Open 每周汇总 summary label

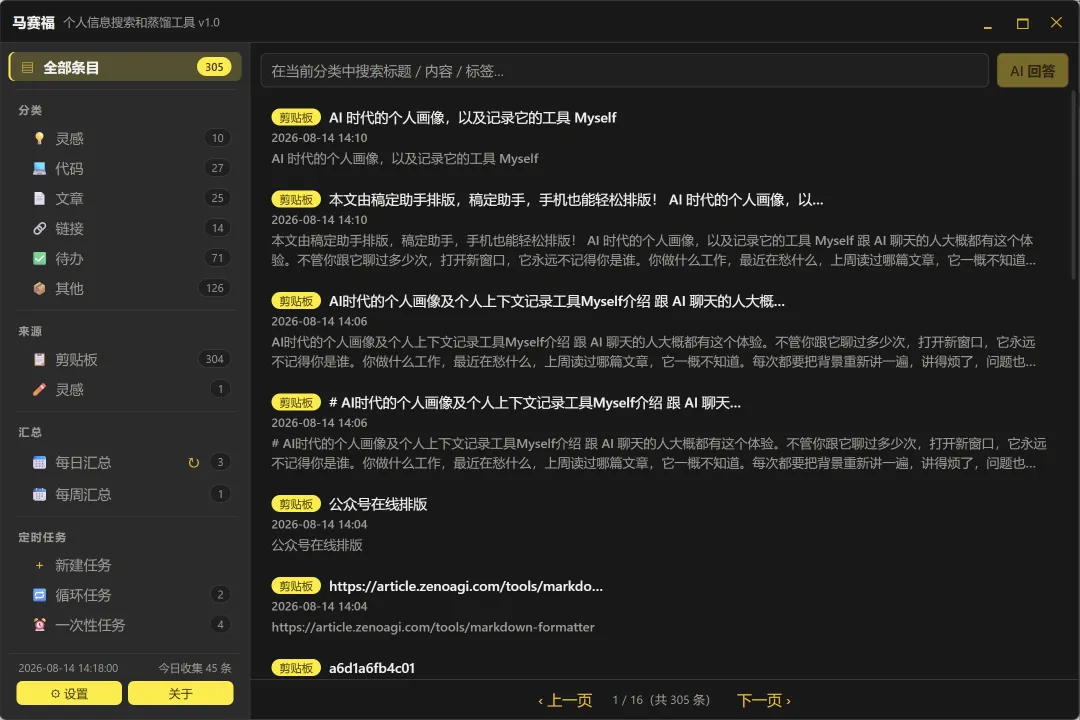[x=83, y=494]
